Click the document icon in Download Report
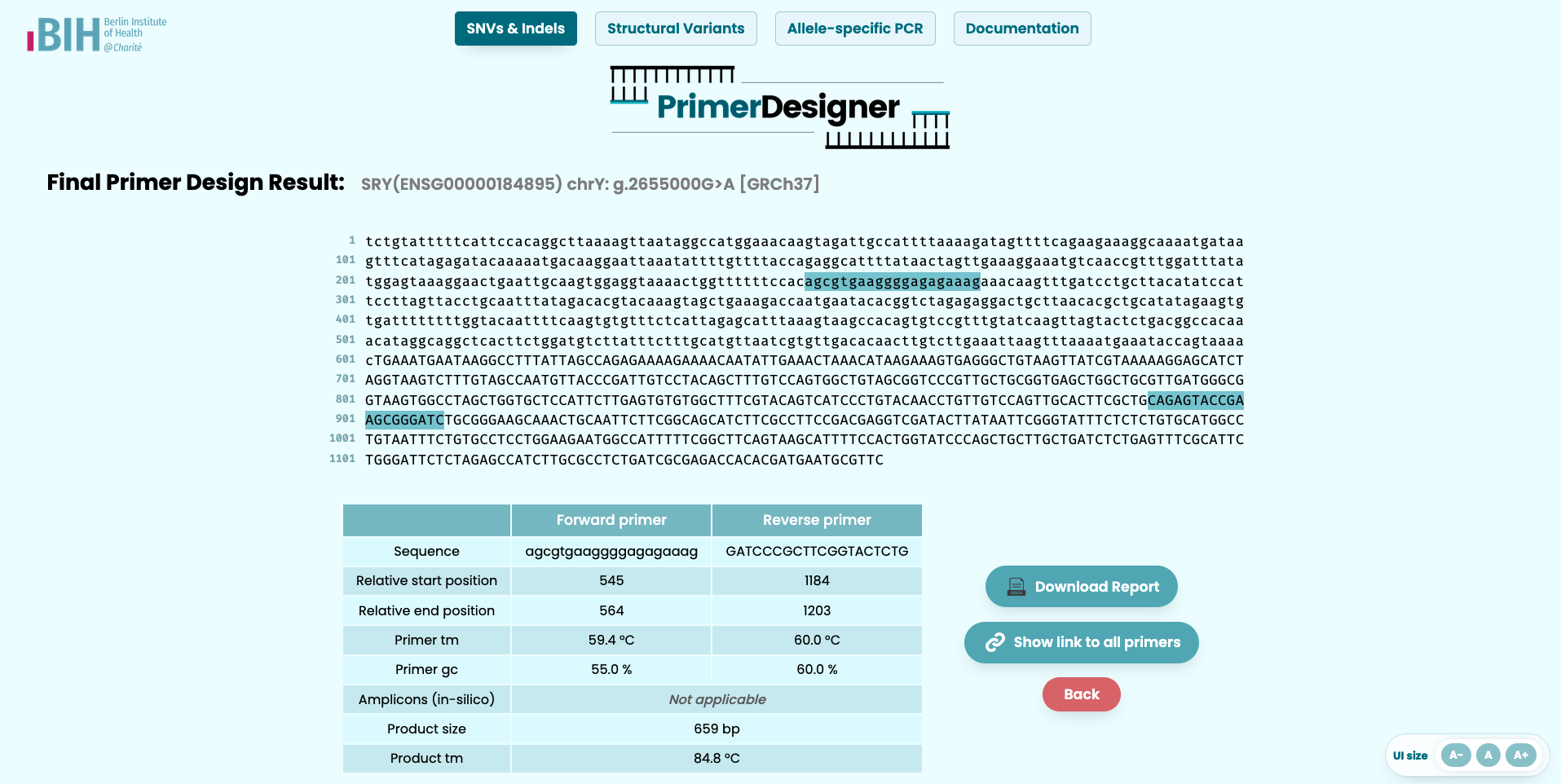Screen dimensions: 1561x784 click(1016, 587)
